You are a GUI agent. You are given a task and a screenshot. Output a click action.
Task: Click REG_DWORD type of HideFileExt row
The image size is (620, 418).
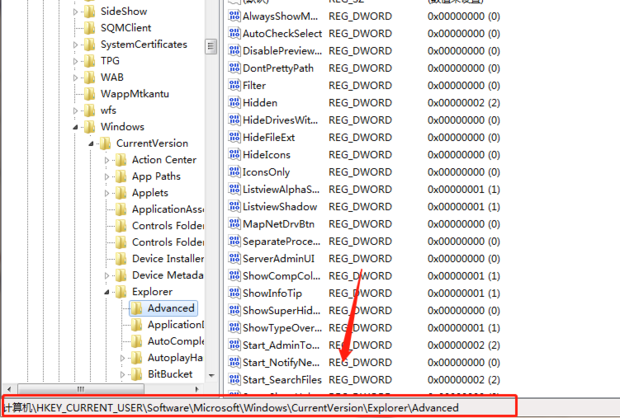[360, 137]
